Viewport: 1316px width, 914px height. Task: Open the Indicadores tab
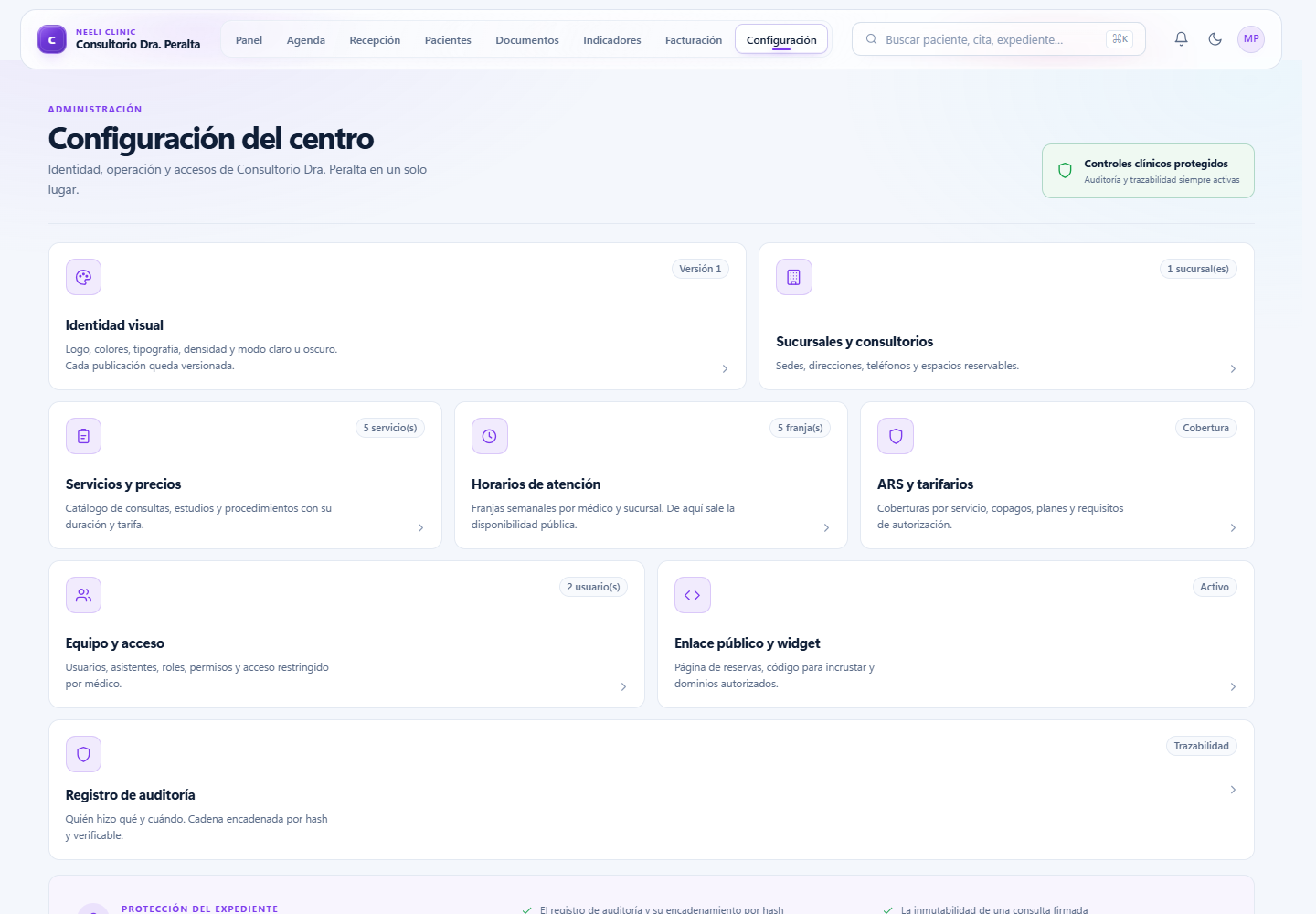(x=612, y=40)
